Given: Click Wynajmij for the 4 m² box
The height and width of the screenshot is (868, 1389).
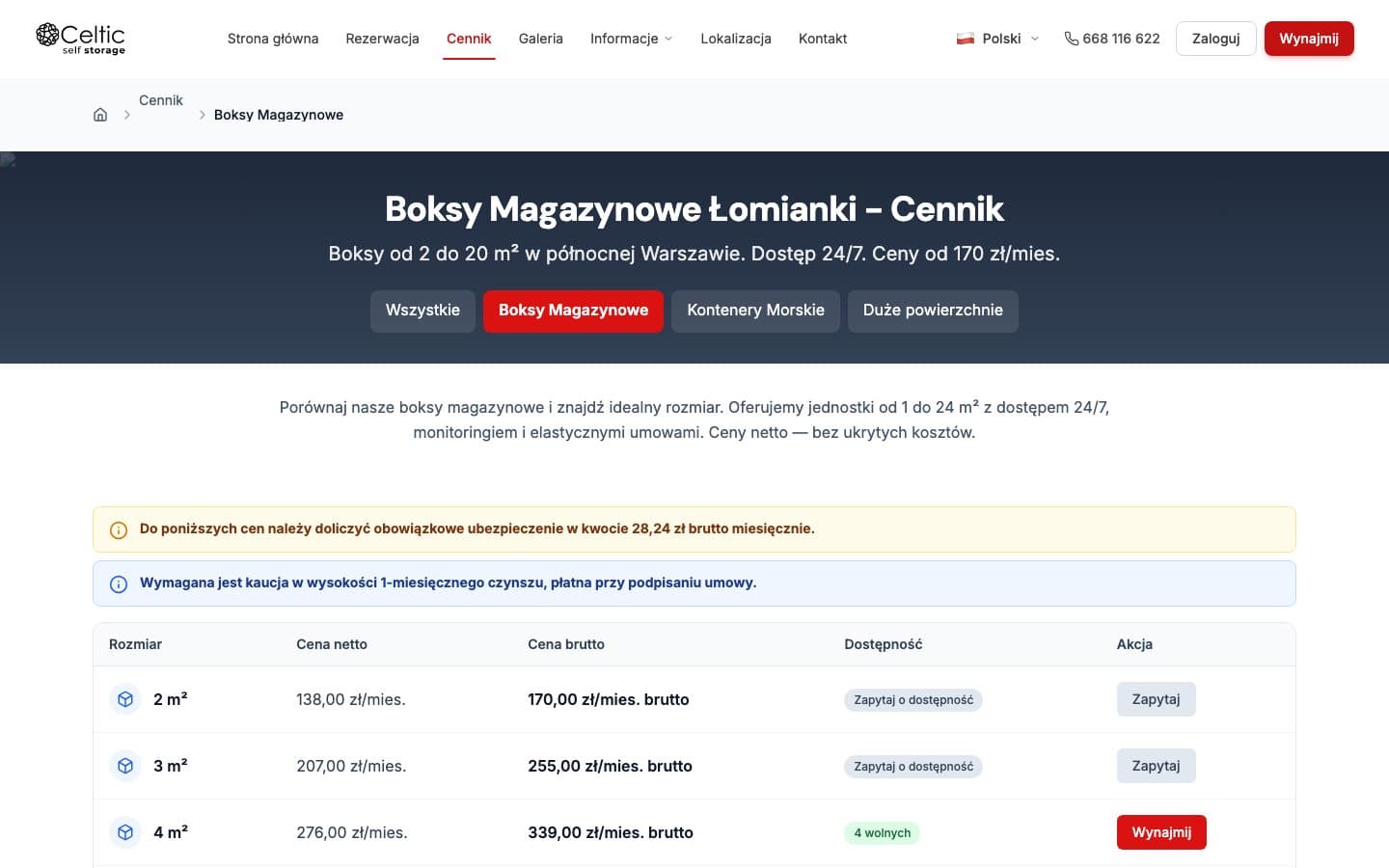Looking at the screenshot, I should click(1160, 832).
